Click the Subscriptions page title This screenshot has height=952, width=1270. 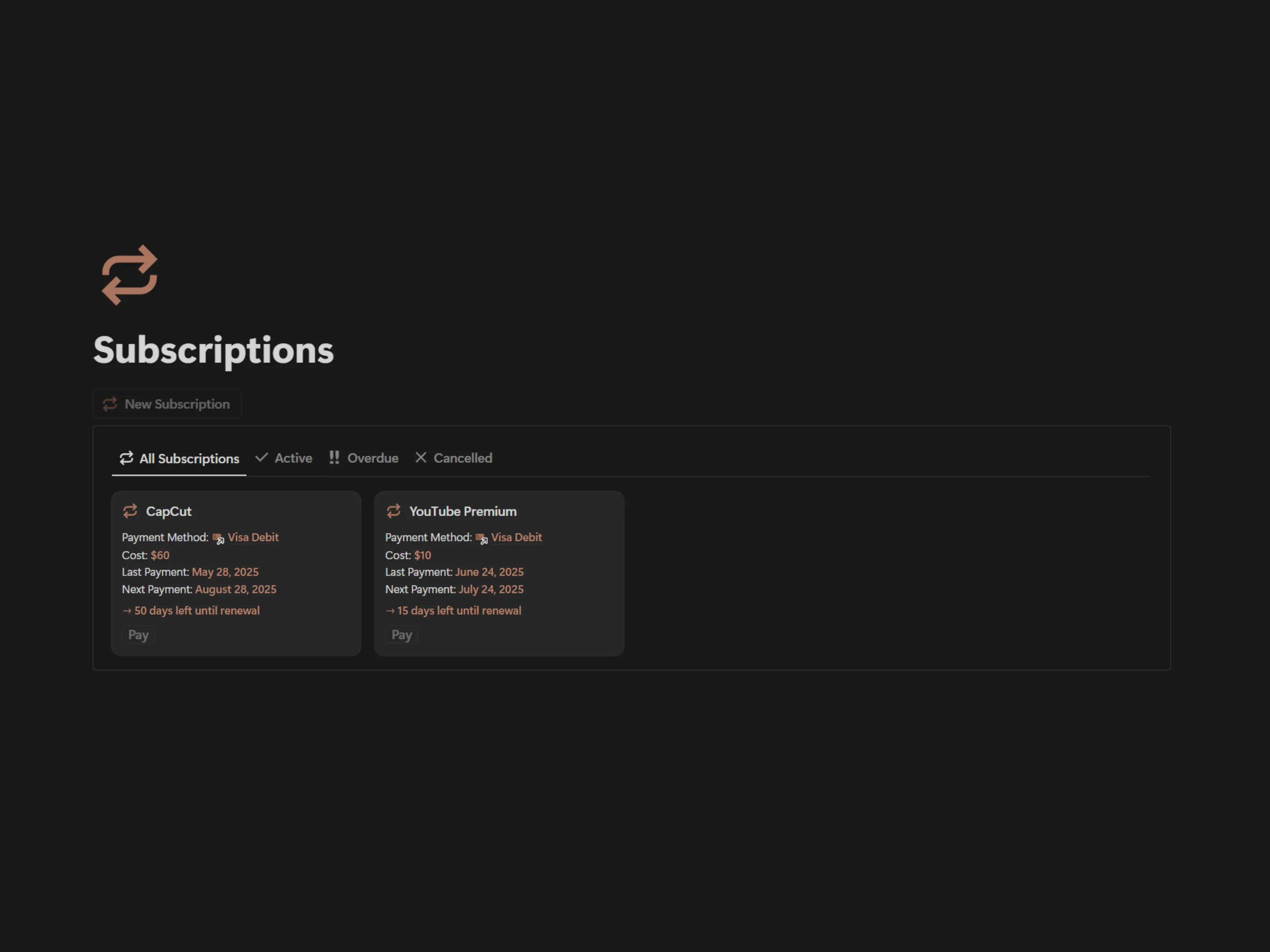point(214,350)
